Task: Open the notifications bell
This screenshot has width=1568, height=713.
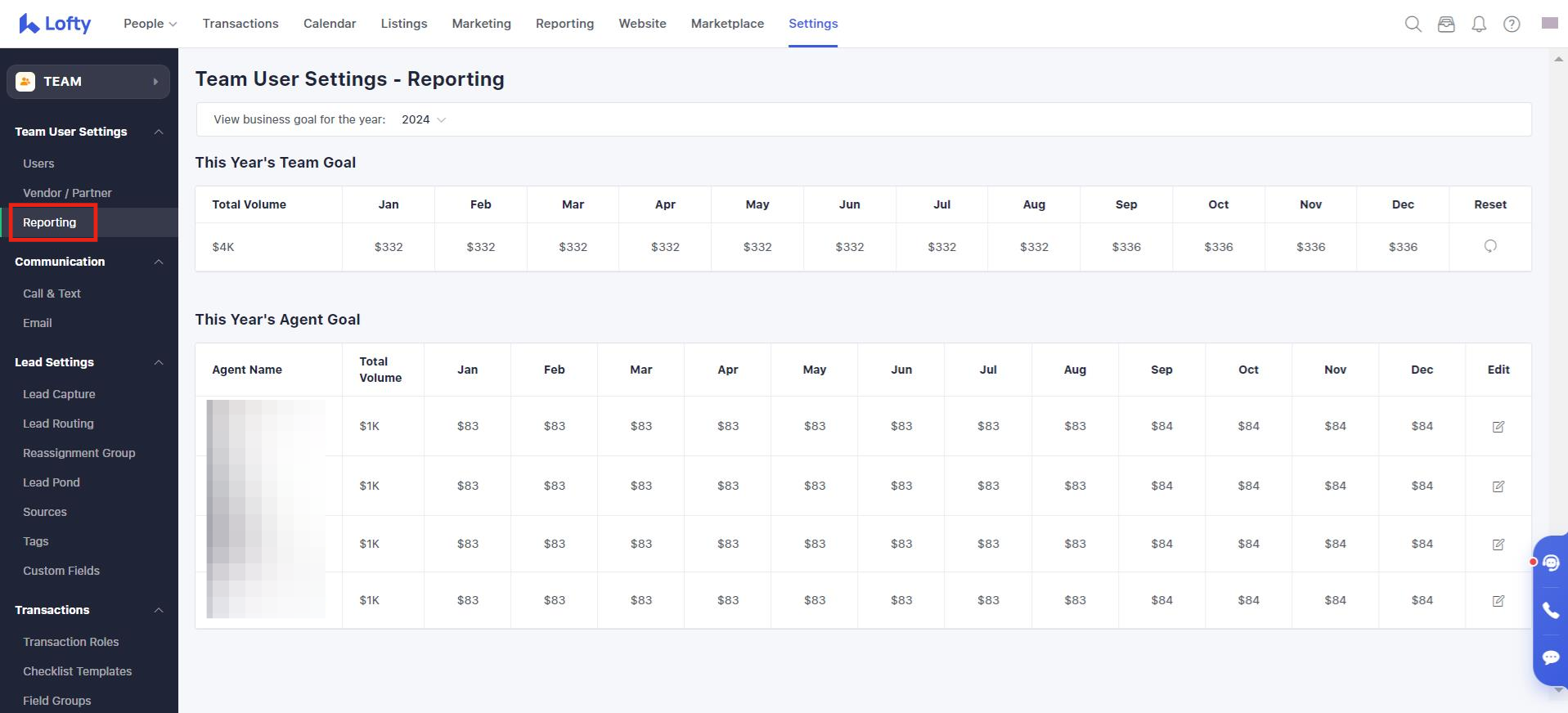Action: [1479, 24]
